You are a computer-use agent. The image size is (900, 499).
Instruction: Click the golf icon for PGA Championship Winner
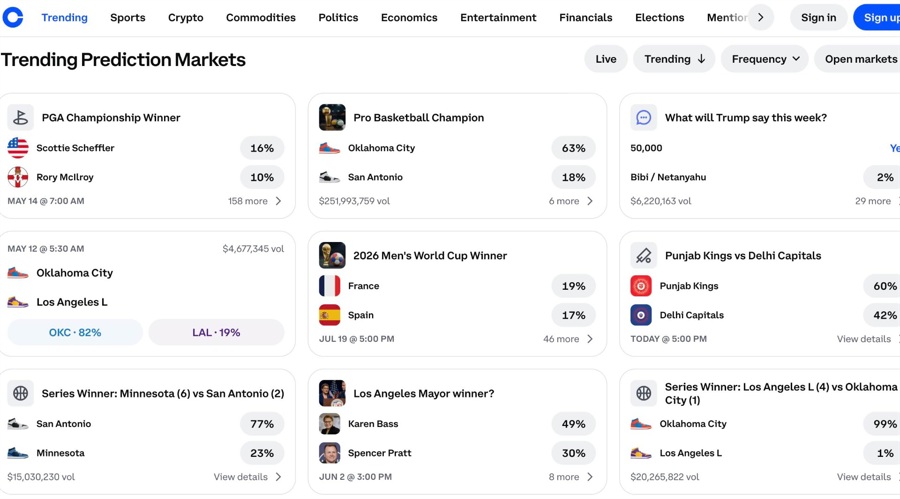pos(20,118)
